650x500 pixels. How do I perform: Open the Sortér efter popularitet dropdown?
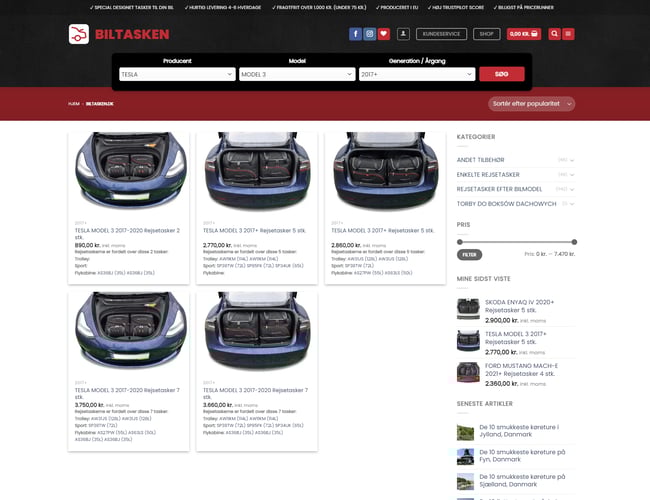532,103
